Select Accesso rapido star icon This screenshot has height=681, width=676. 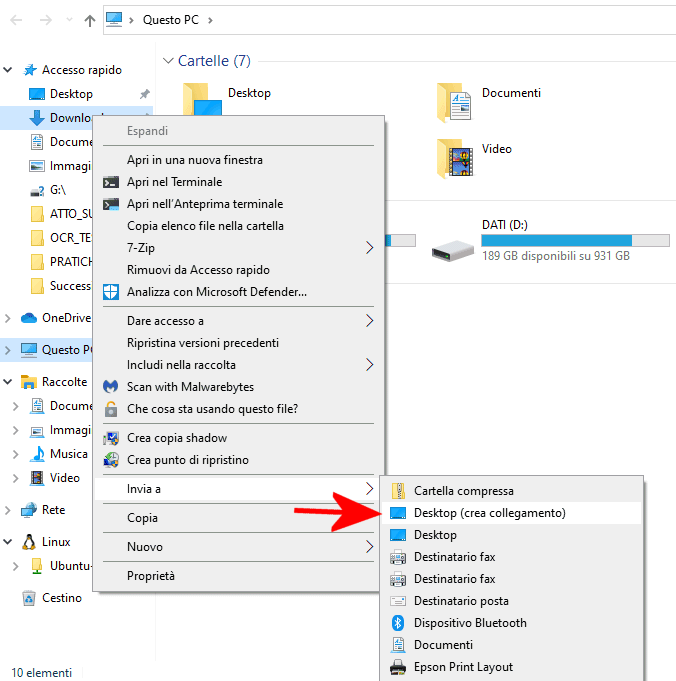pyautogui.click(x=30, y=70)
